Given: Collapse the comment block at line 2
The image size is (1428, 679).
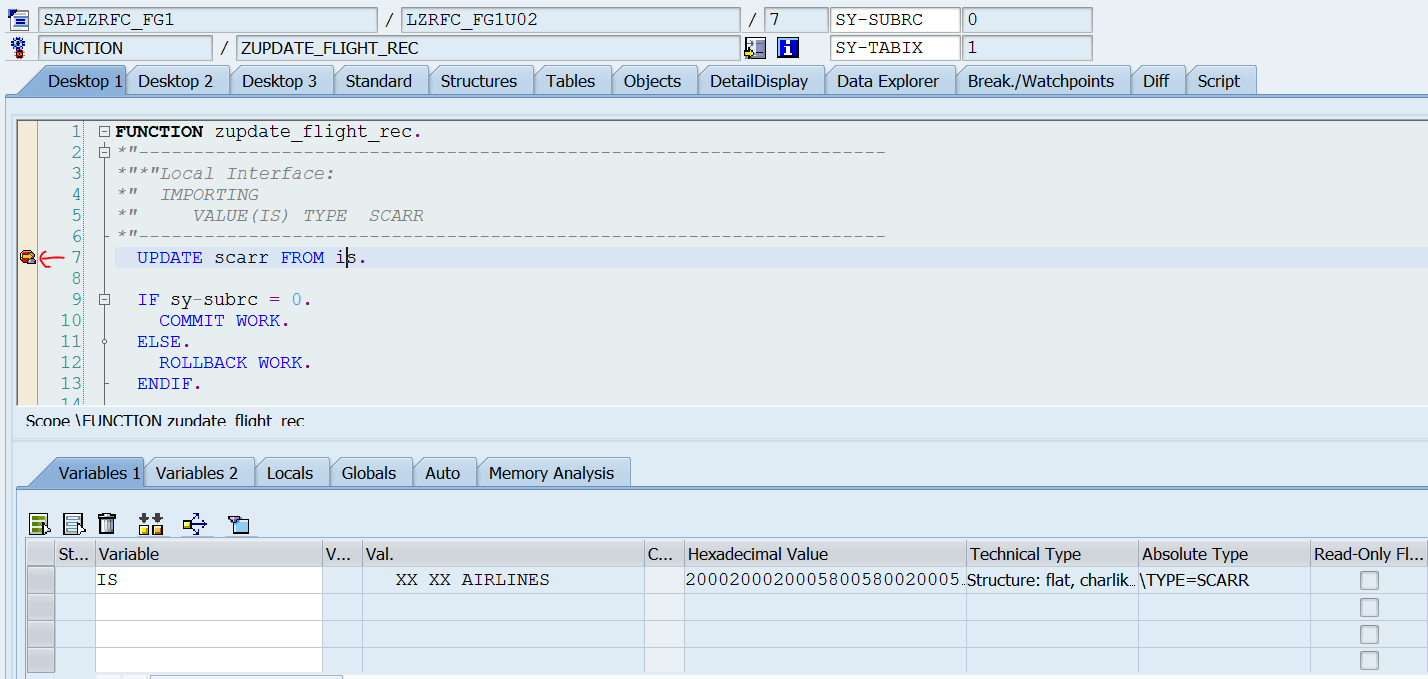Looking at the screenshot, I should [105, 151].
